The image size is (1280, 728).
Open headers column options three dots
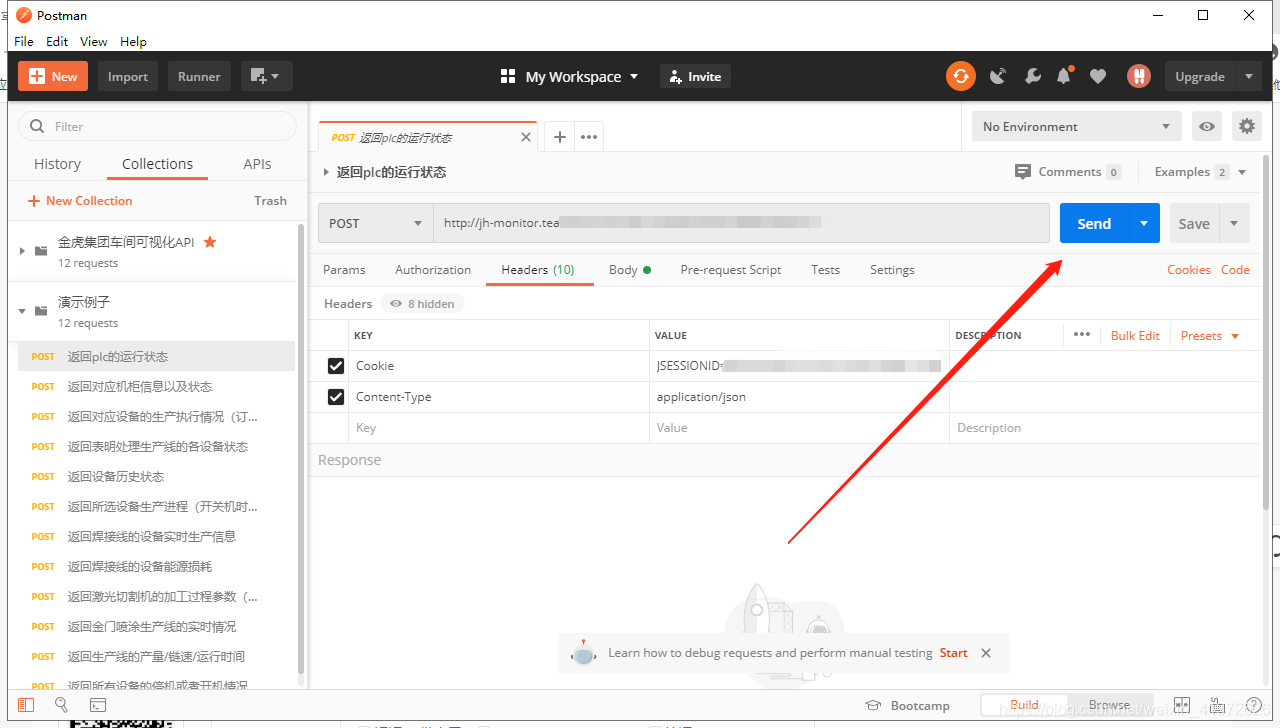tap(1082, 335)
